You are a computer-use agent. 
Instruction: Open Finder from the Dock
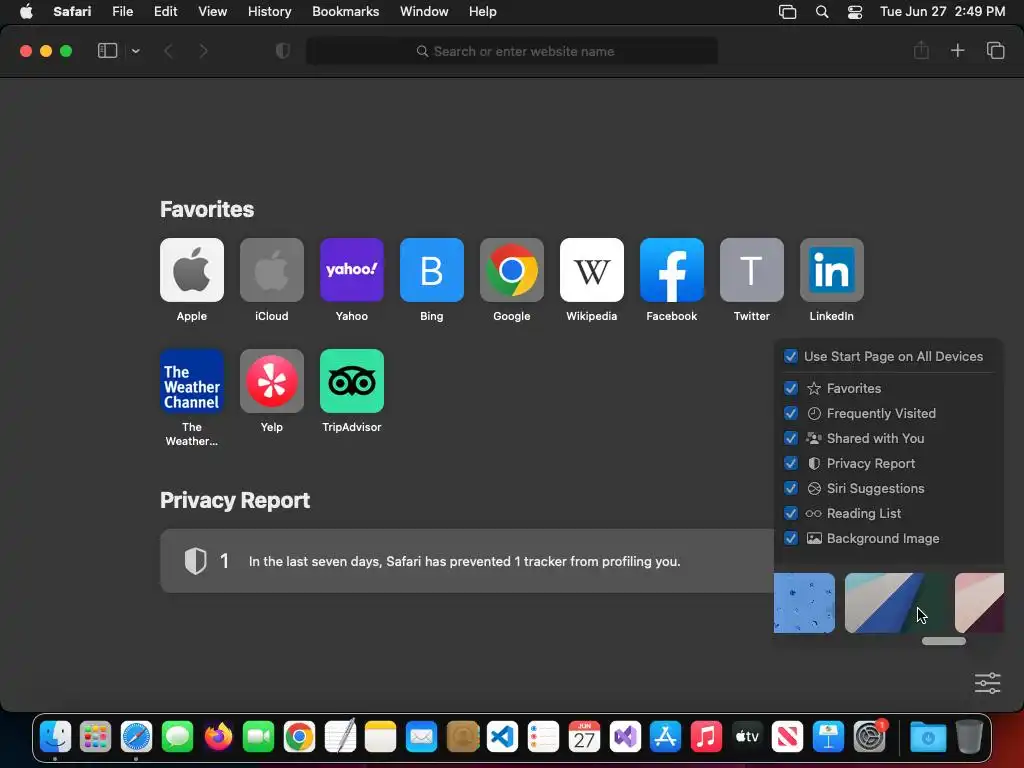click(x=55, y=737)
